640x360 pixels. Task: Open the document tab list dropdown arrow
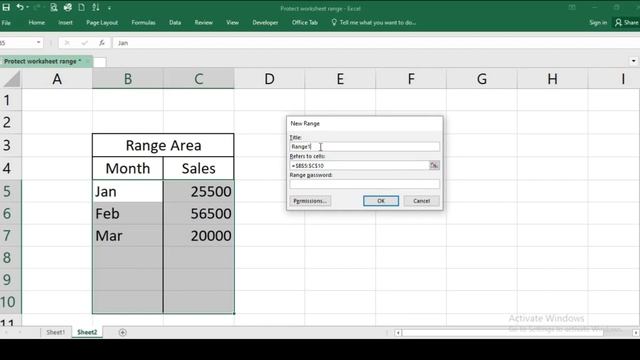coord(633,61)
